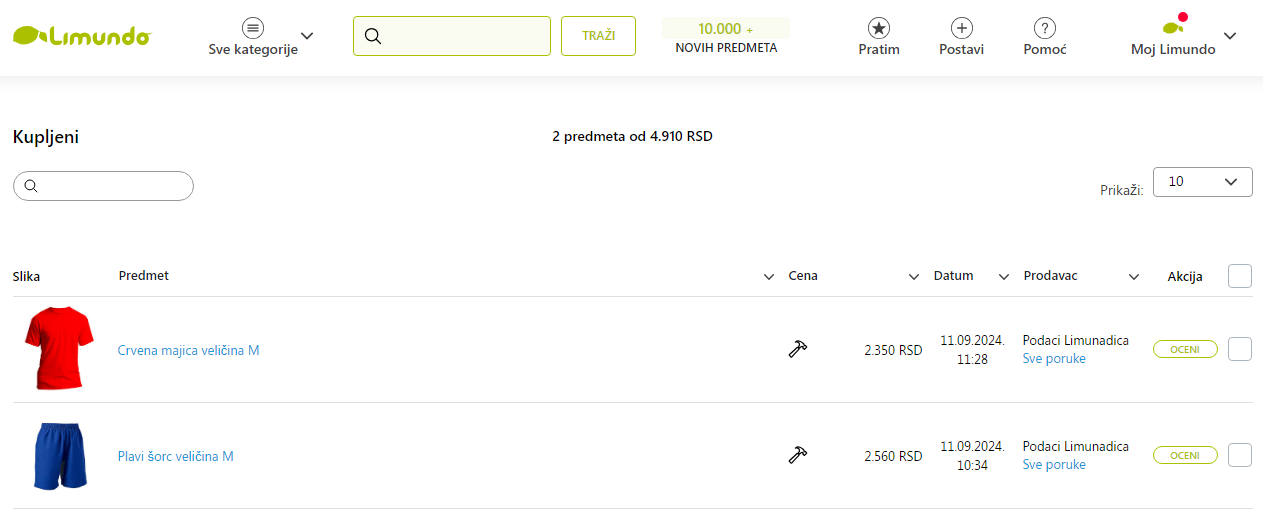Screen dimensions: 1263x517
Task: Click the Postavi plus icon
Action: click(x=961, y=28)
